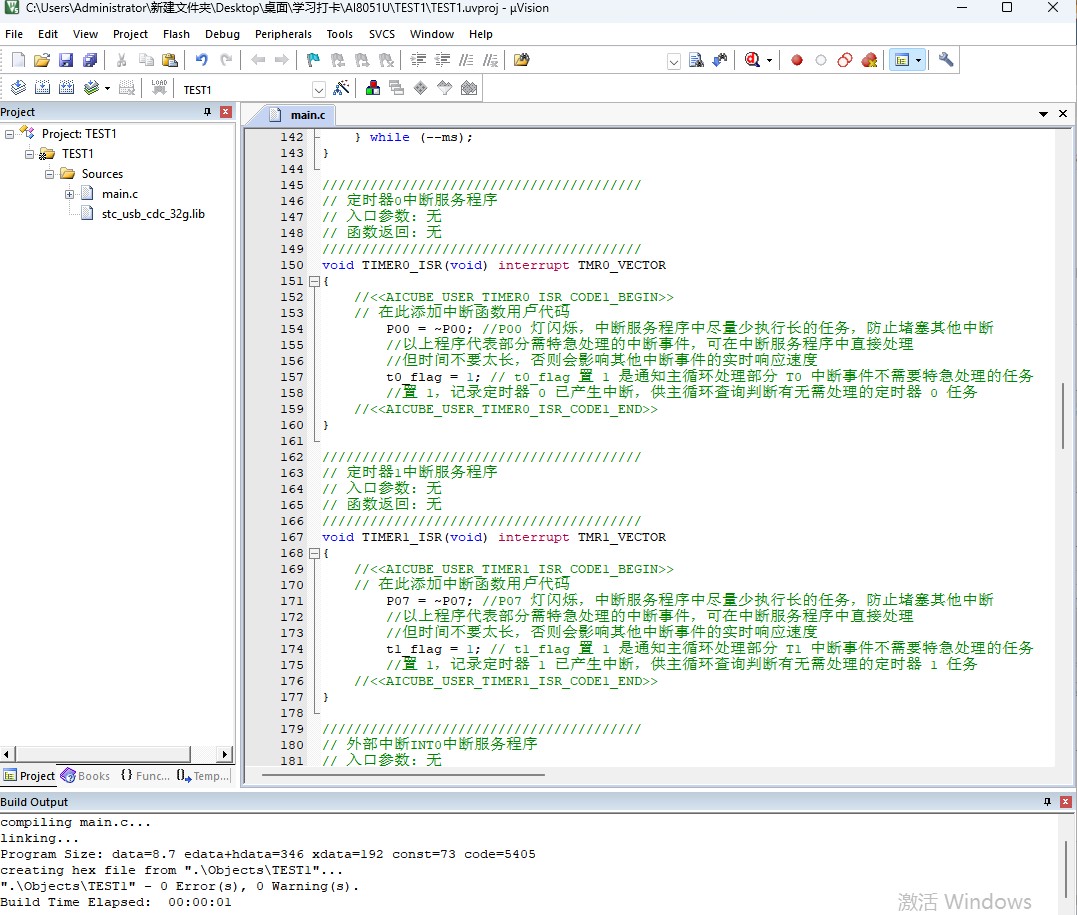Show the open editor tabs list arrow

[1043, 114]
